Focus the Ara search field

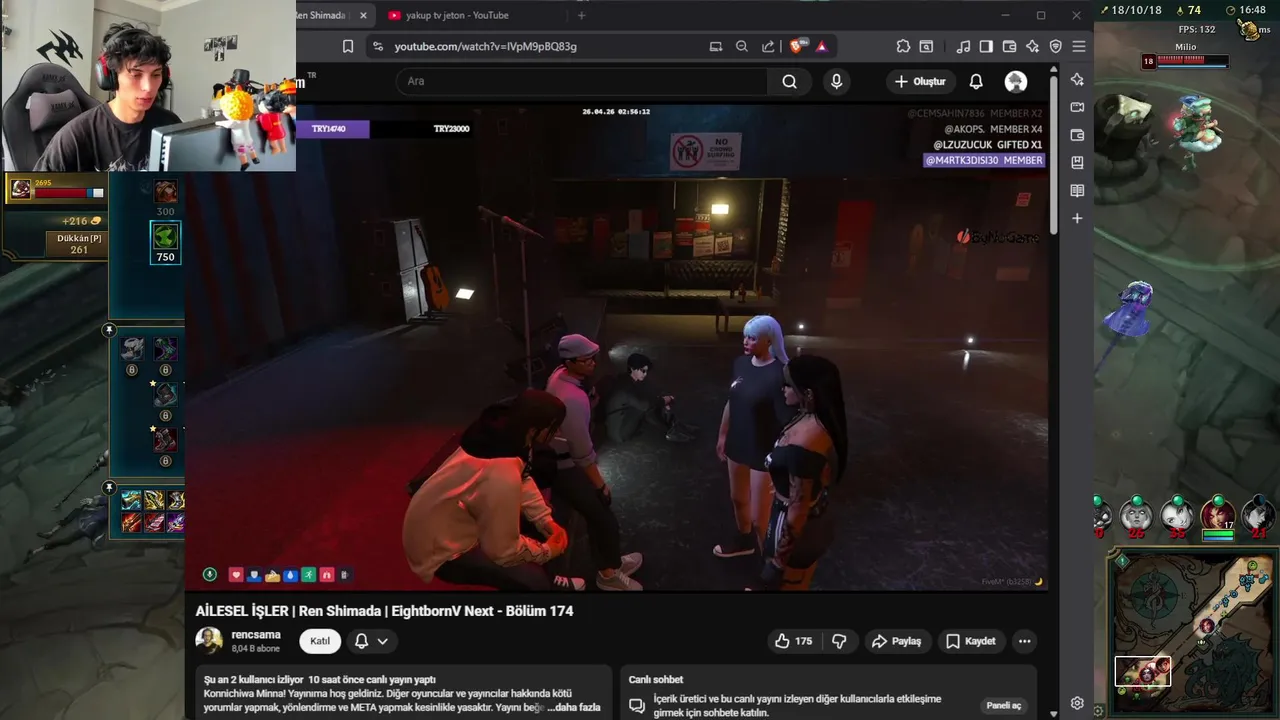(582, 82)
